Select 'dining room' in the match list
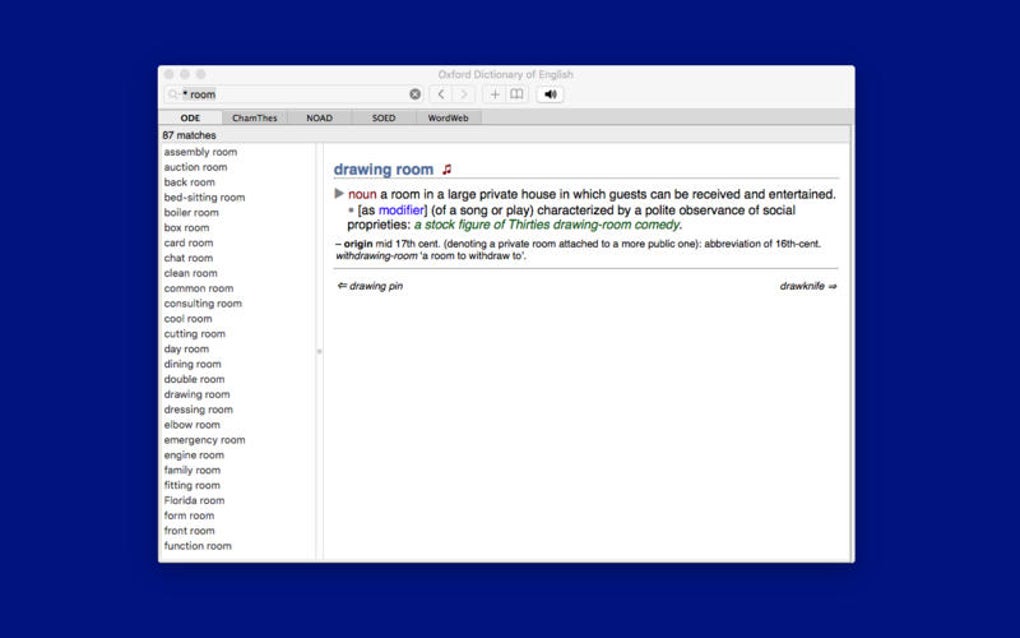 coord(193,364)
